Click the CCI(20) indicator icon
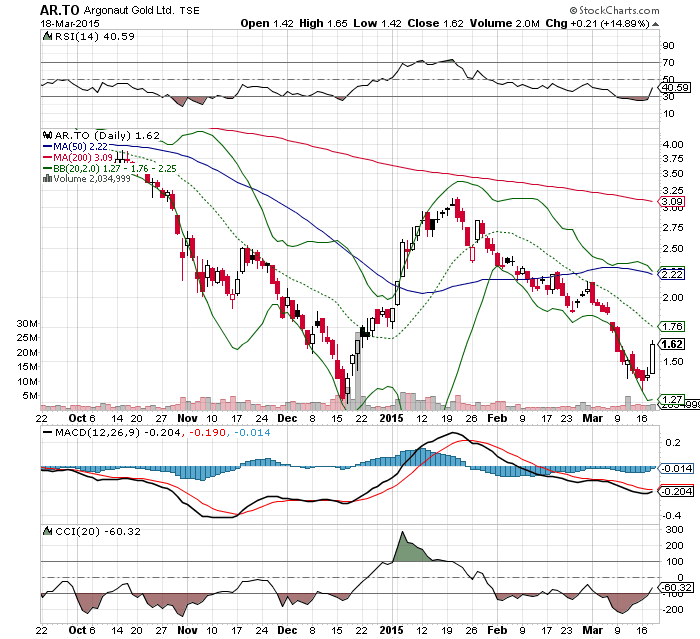 47,531
